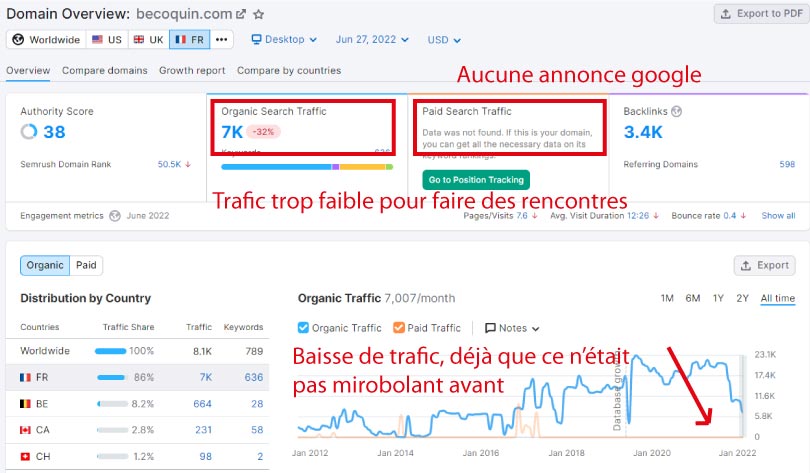Select the FR flag database
The height and width of the screenshot is (473, 810).
point(190,40)
